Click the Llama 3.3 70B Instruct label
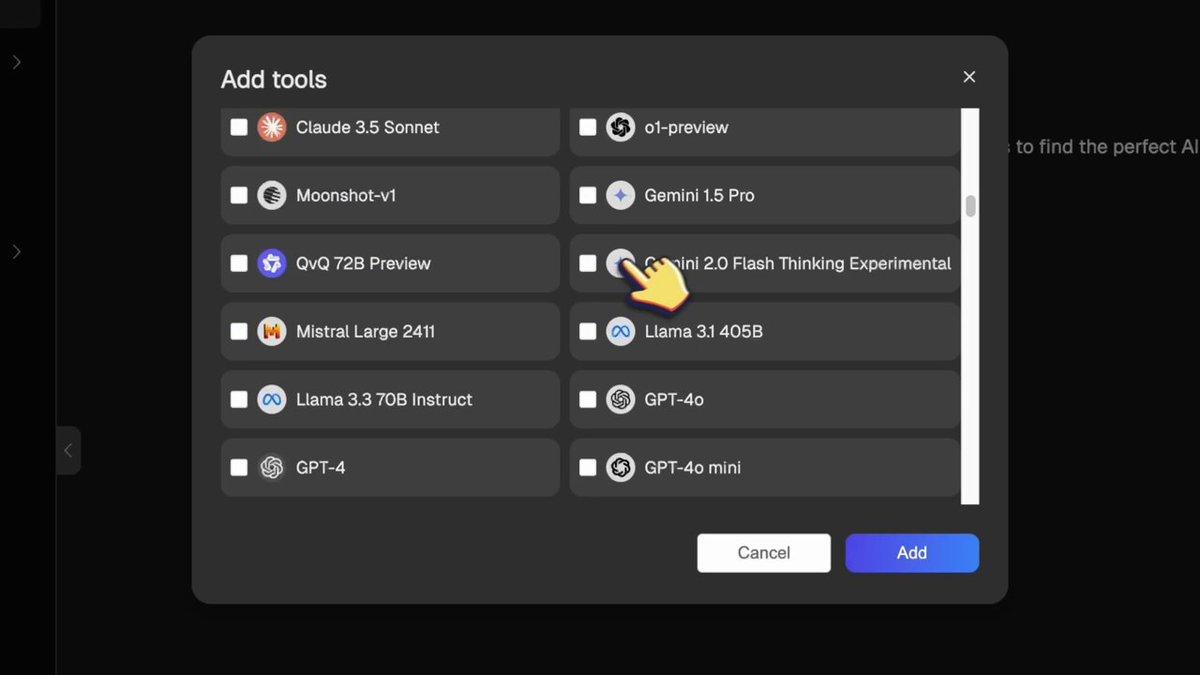 point(384,399)
